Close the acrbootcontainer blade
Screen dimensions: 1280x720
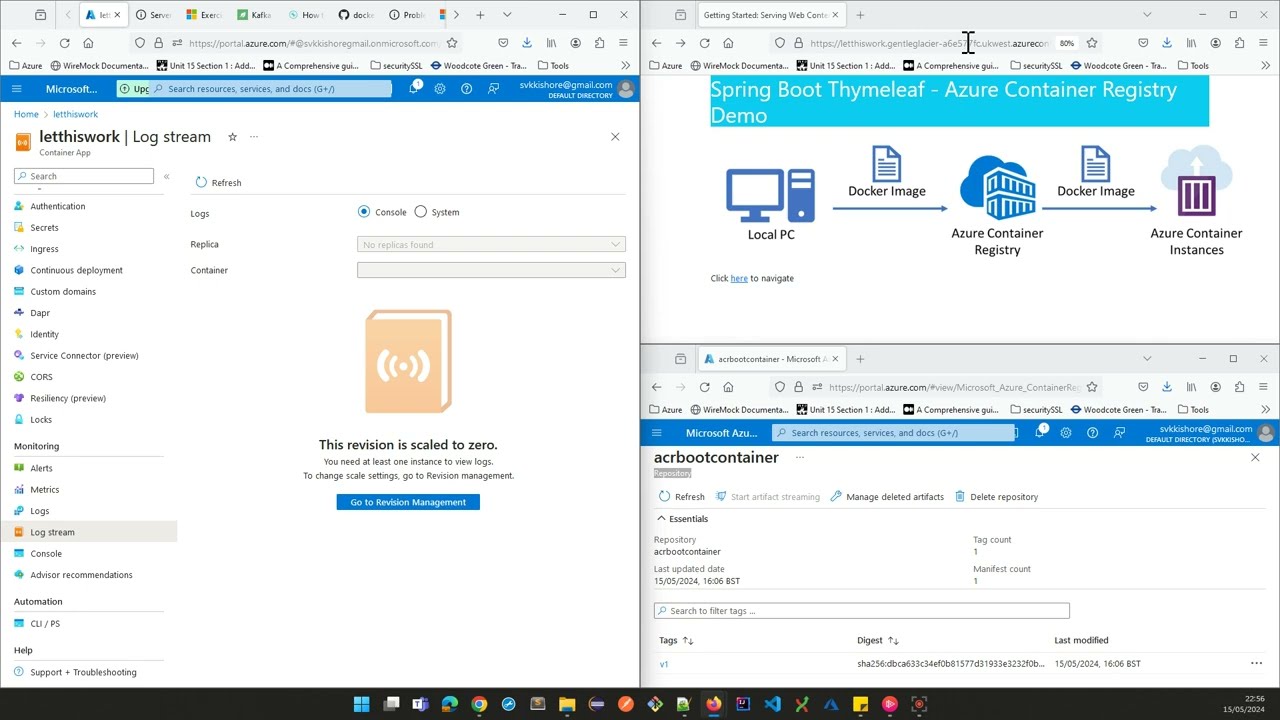tap(1255, 458)
